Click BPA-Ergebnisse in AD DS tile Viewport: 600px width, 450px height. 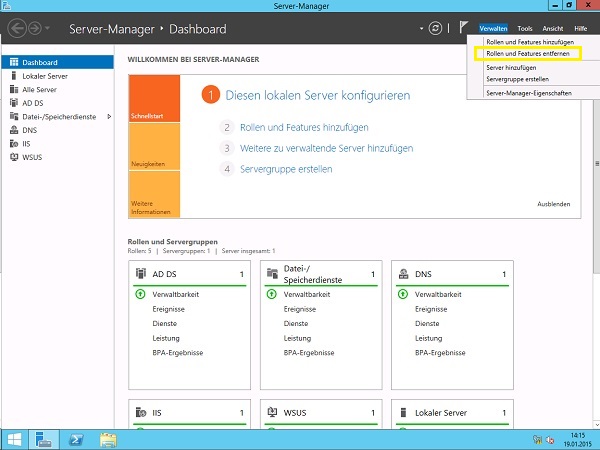(178, 352)
